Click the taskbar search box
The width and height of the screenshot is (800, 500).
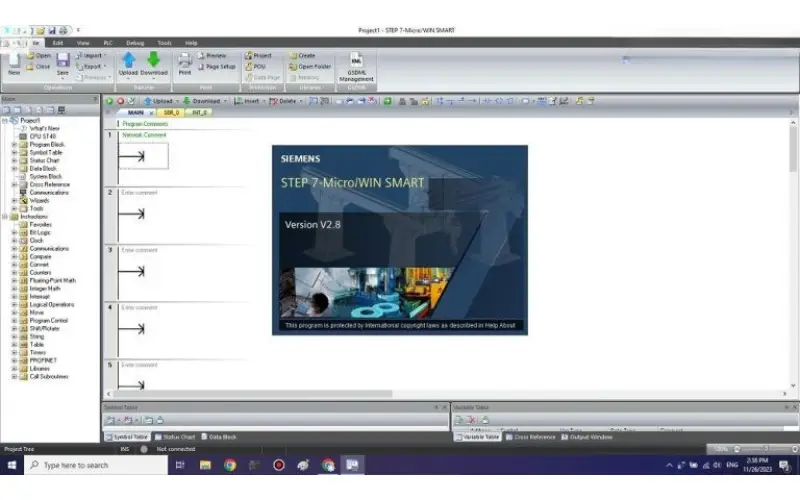coord(96,465)
